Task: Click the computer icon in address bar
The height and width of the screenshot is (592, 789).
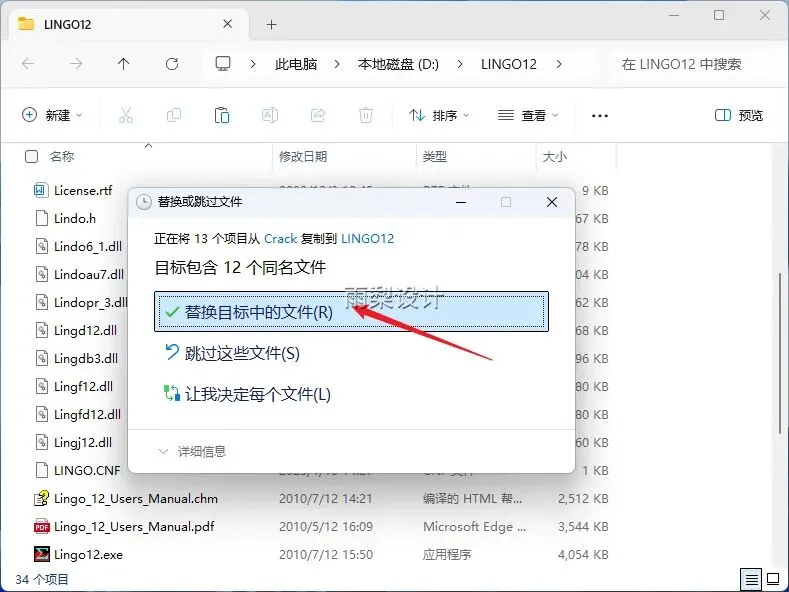Action: [222, 64]
